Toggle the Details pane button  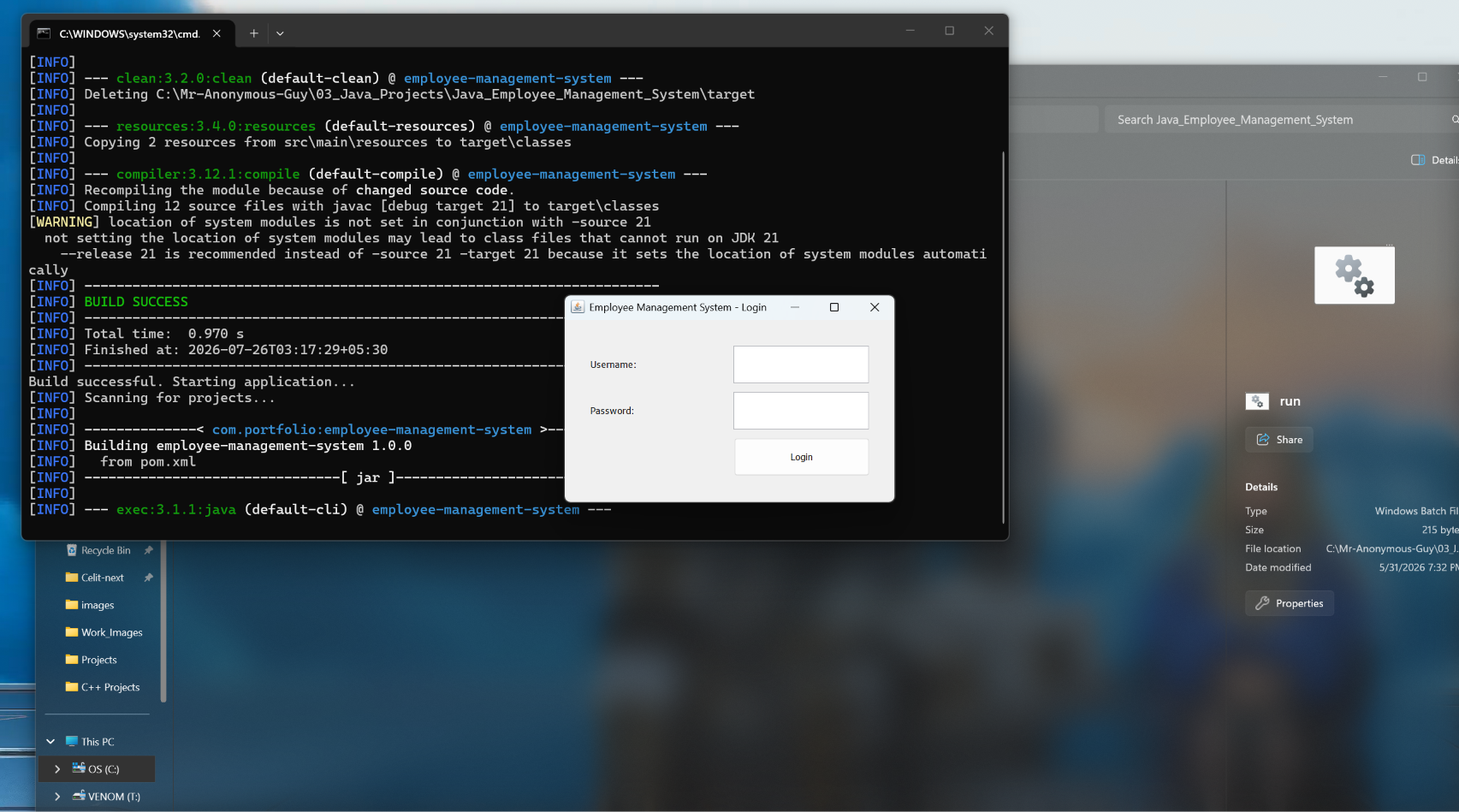pos(1434,160)
